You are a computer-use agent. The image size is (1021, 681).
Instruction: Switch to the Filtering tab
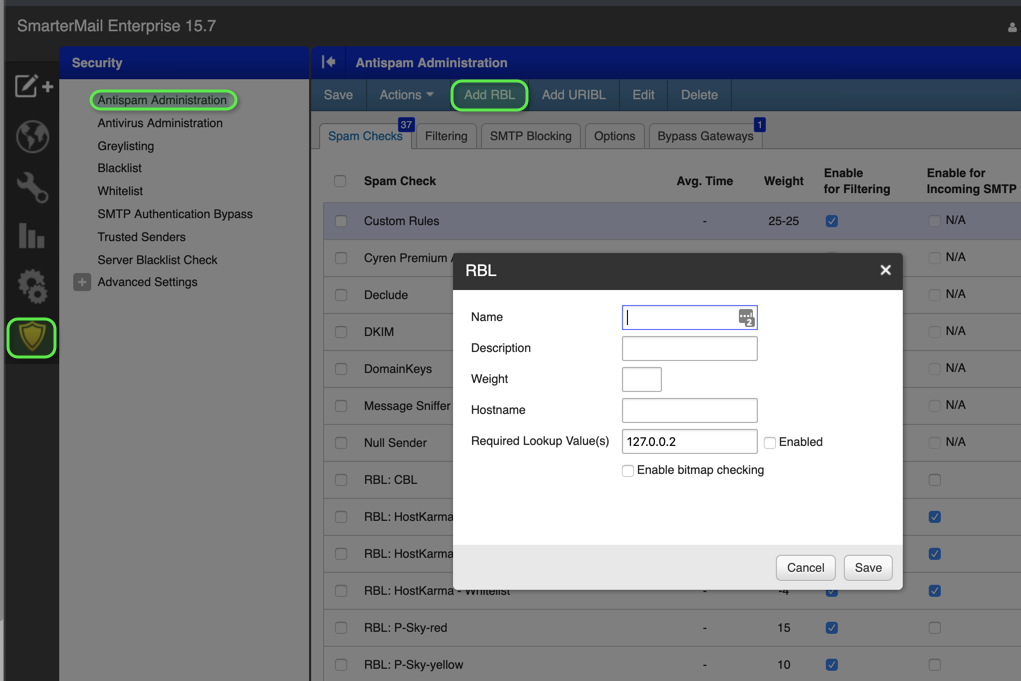(x=446, y=136)
